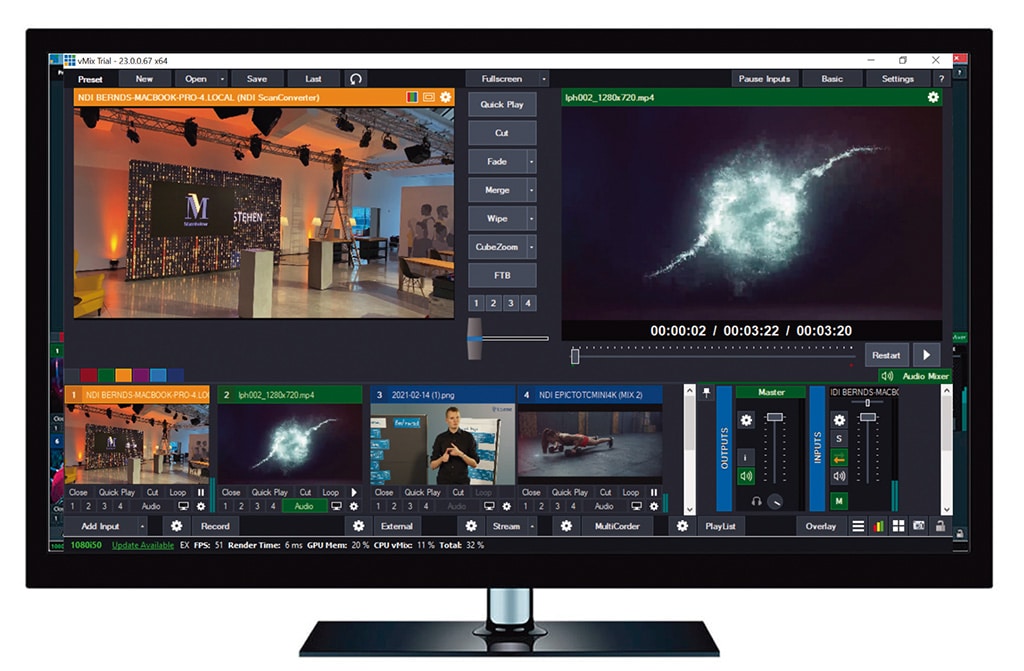Click the undo arrow icon beside Last
Image resolution: width=1024 pixels, height=671 pixels.
(356, 79)
